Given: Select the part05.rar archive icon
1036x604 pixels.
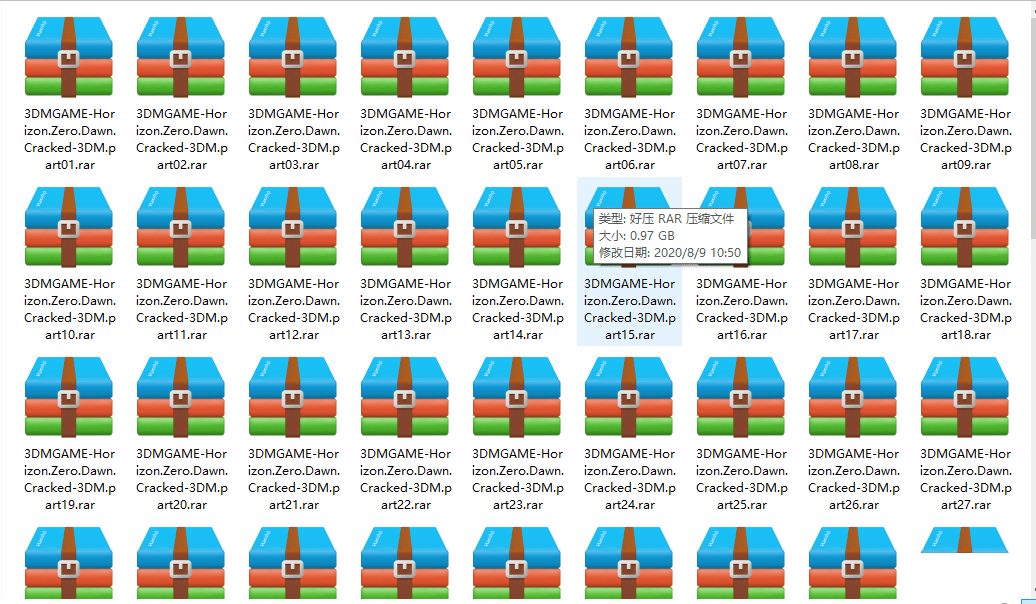Looking at the screenshot, I should coord(517,57).
